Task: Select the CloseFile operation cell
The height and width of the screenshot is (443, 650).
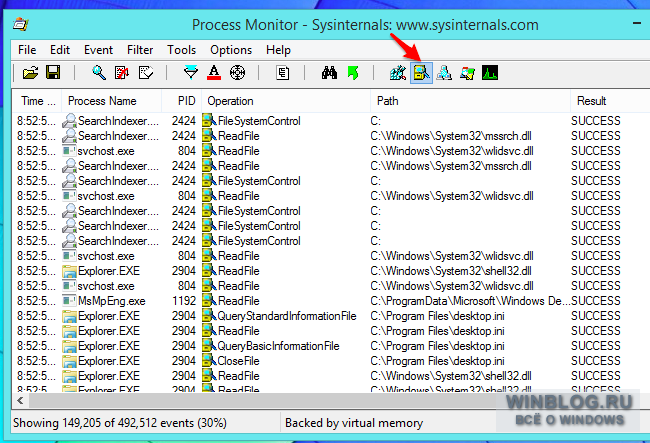Action: pyautogui.click(x=238, y=361)
